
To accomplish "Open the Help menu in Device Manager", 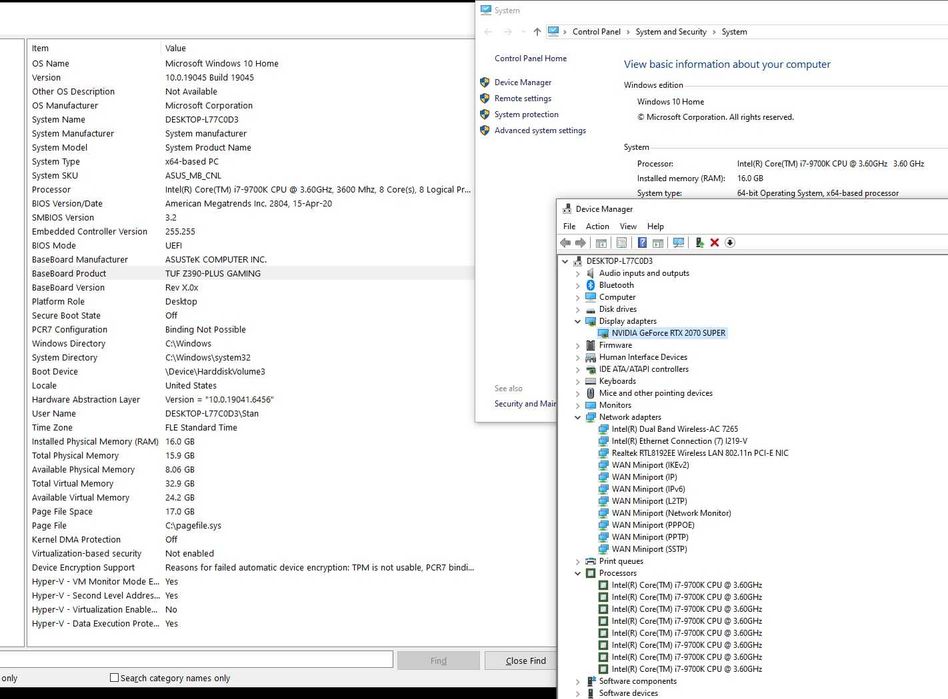I will pyautogui.click(x=655, y=226).
